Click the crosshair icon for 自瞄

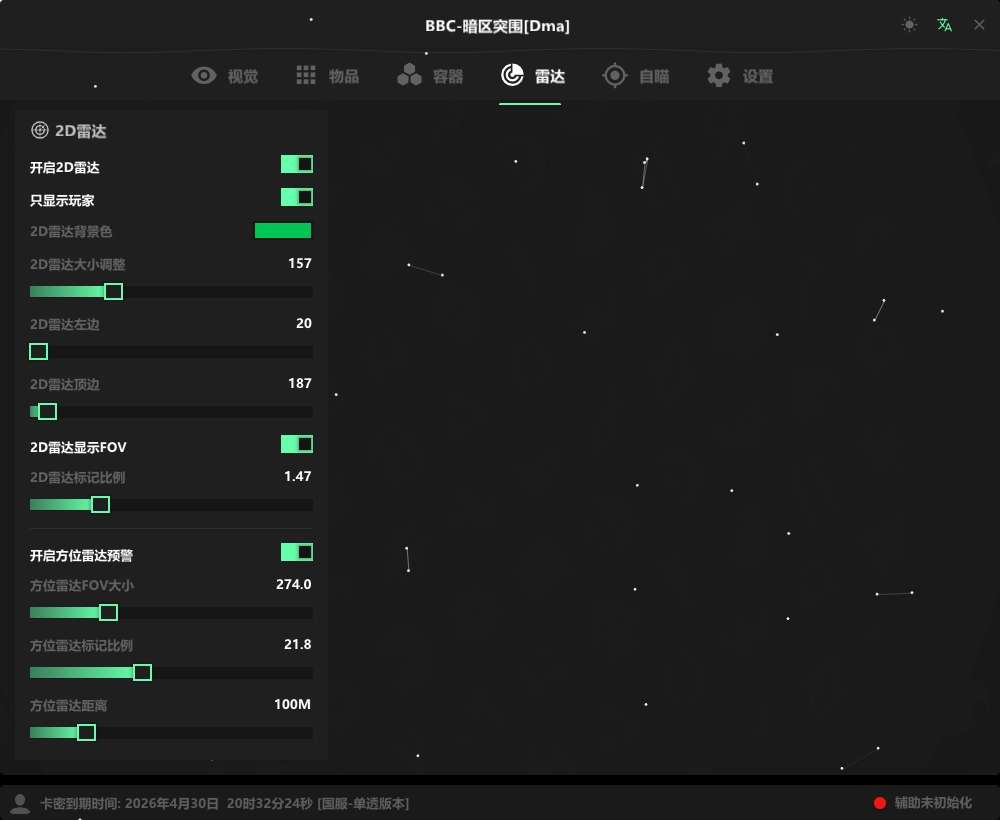coord(615,76)
